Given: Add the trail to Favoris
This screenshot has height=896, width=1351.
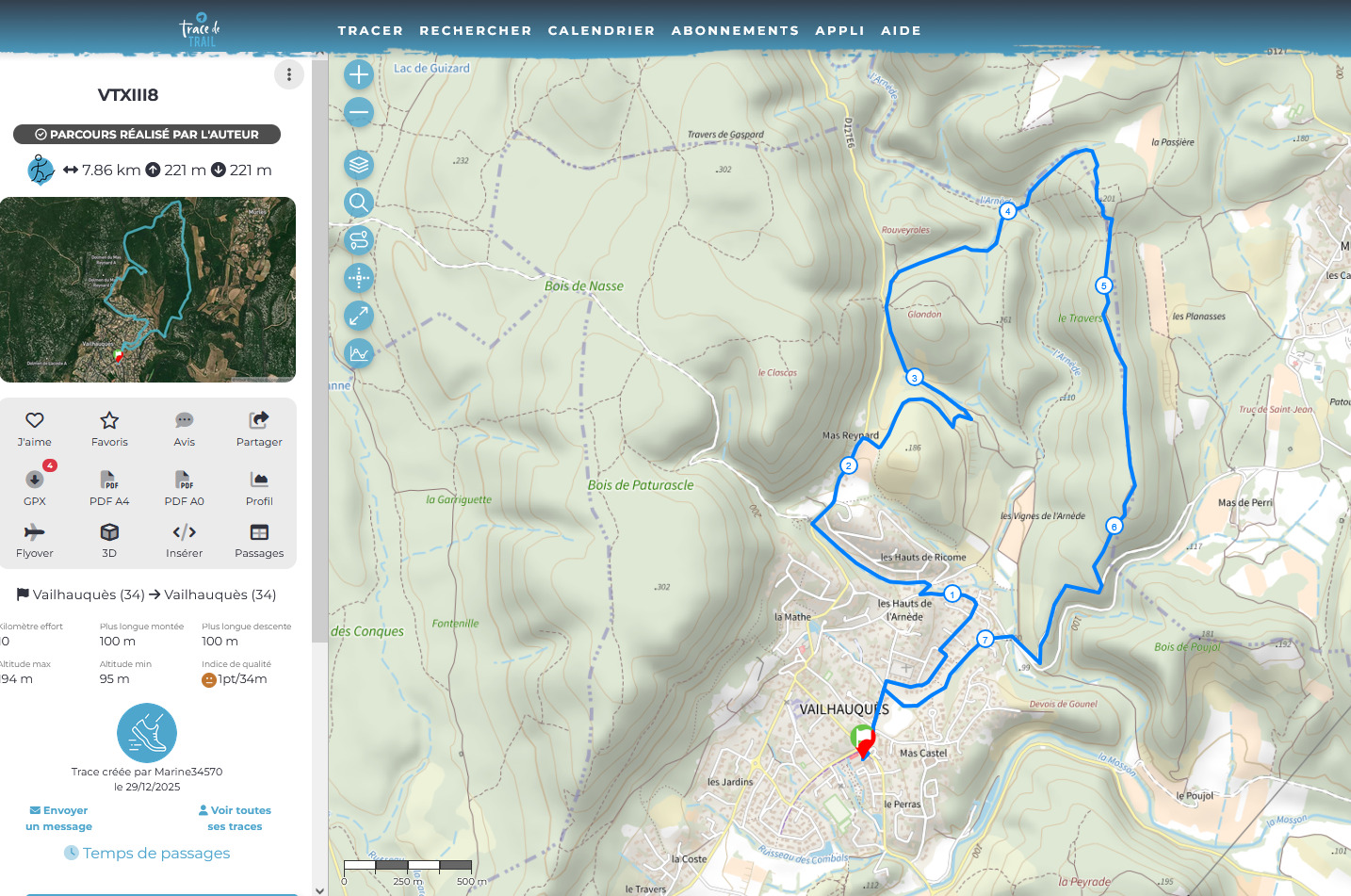Looking at the screenshot, I should (109, 429).
